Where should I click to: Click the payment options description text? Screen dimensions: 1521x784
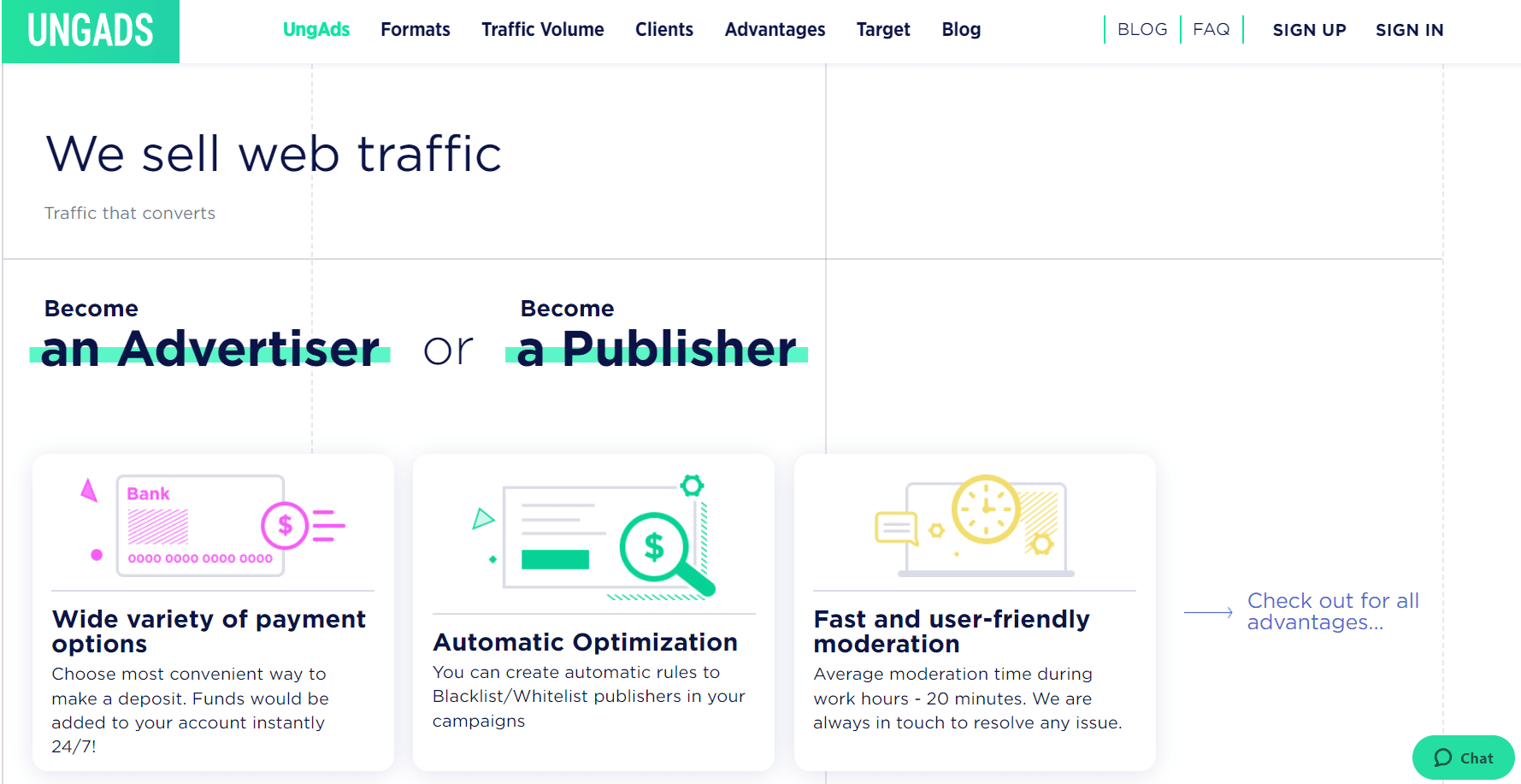pos(190,710)
